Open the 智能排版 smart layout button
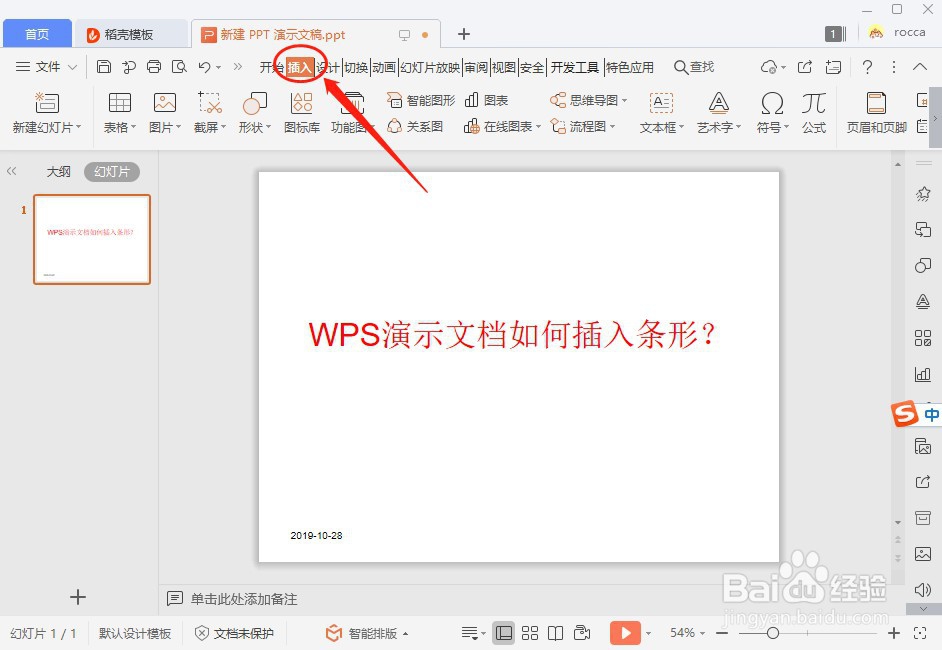This screenshot has height=650, width=942. 367,633
